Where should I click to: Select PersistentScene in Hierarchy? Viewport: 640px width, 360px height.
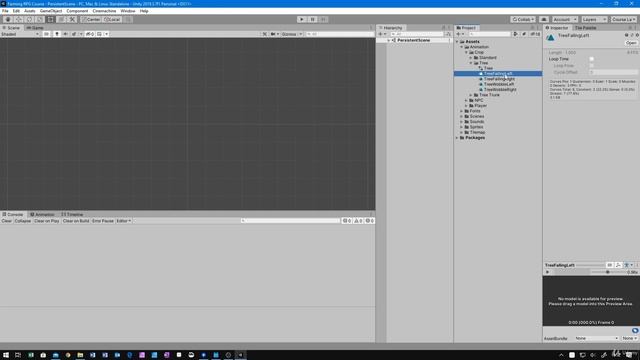pyautogui.click(x=413, y=40)
